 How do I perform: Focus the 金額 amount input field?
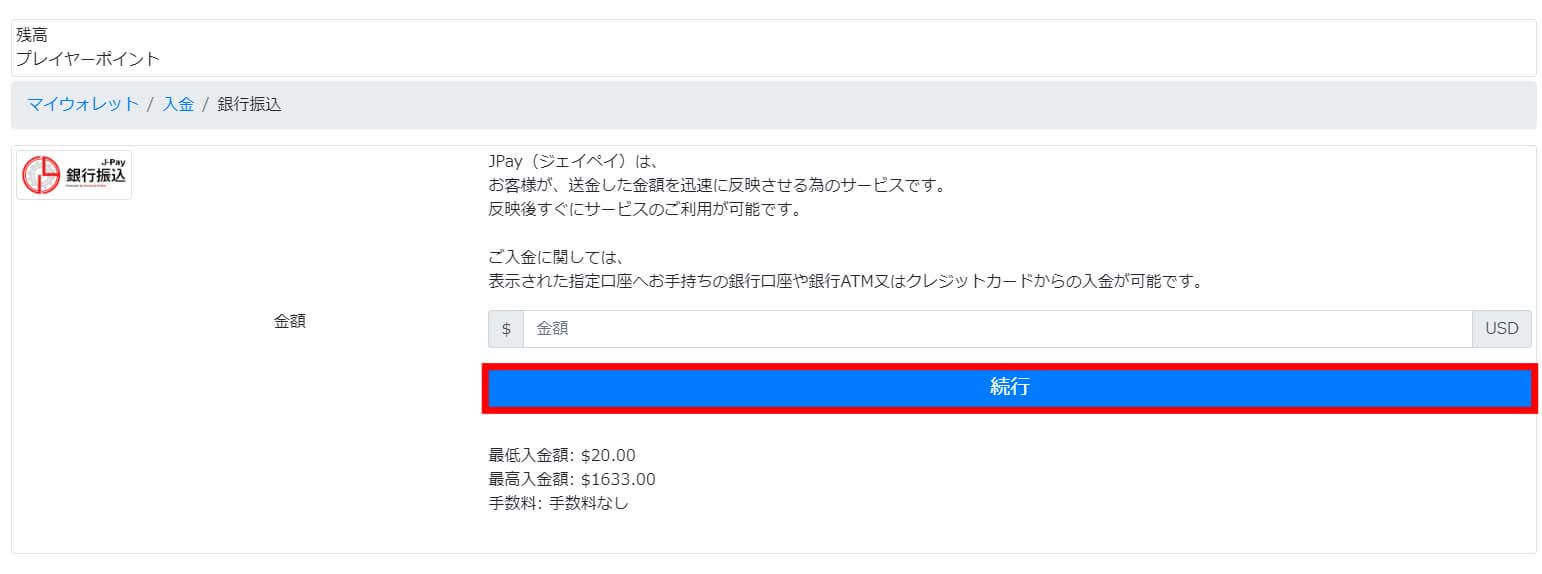coord(997,329)
